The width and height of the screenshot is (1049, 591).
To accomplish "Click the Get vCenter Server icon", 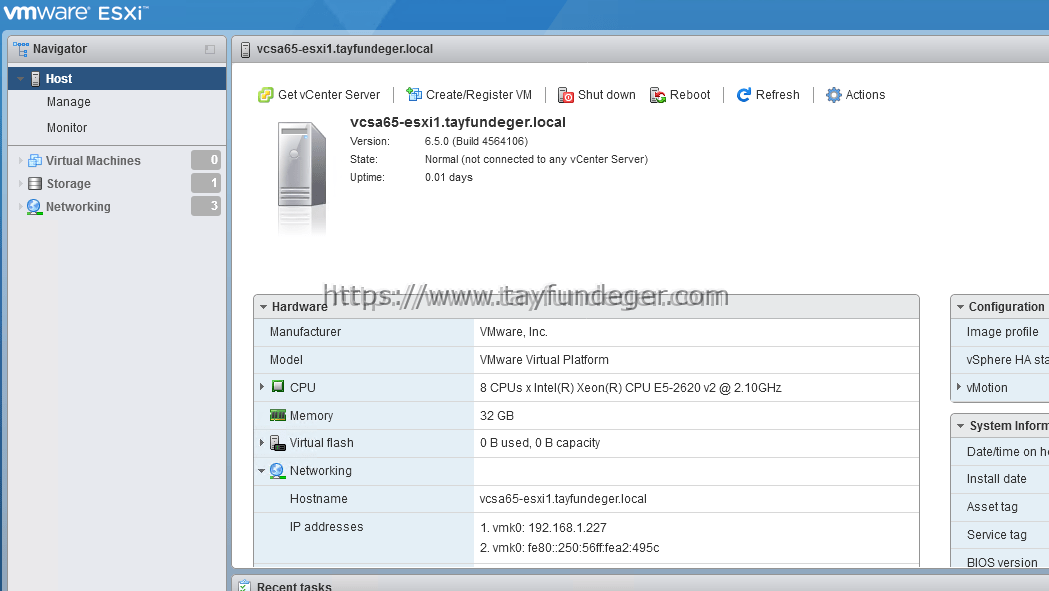I will click(x=266, y=95).
